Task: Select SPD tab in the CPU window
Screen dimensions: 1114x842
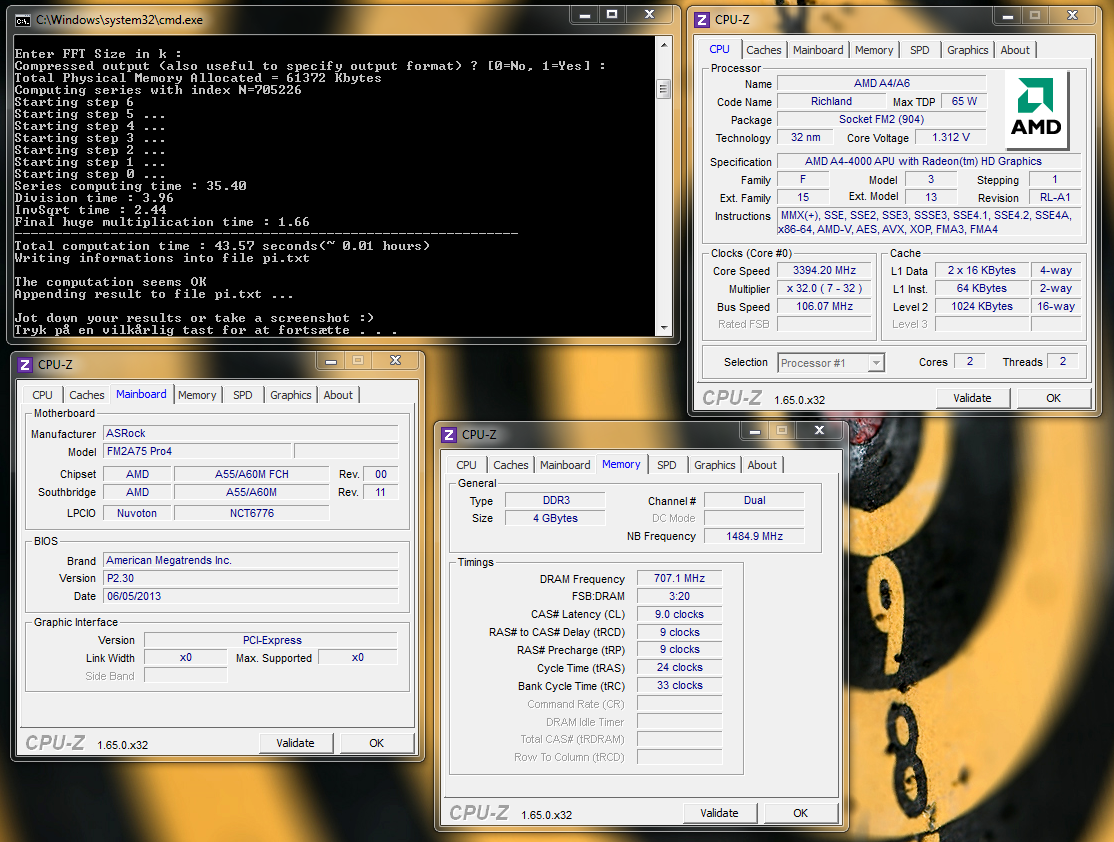Action: click(x=919, y=50)
